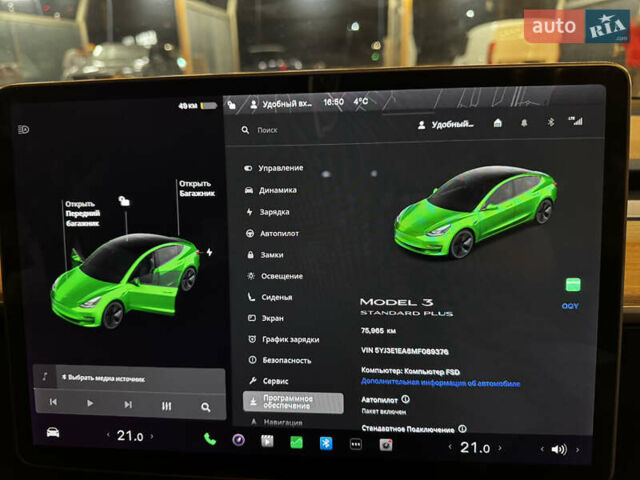The height and width of the screenshot is (480, 640).
Task: Tap the phone icon in bottom dock
Action: pyautogui.click(x=210, y=438)
